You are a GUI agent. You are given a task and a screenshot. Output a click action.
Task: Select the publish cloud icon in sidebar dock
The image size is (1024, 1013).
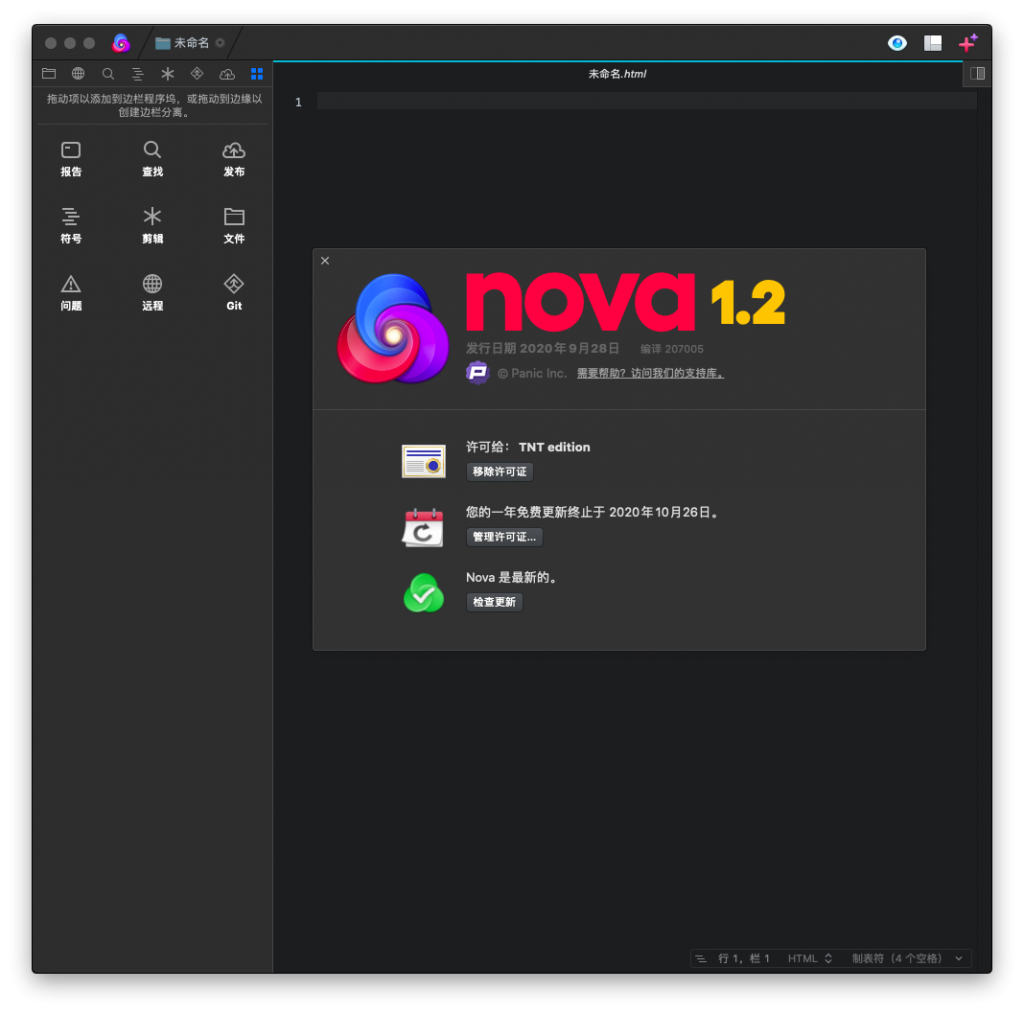pyautogui.click(x=227, y=74)
